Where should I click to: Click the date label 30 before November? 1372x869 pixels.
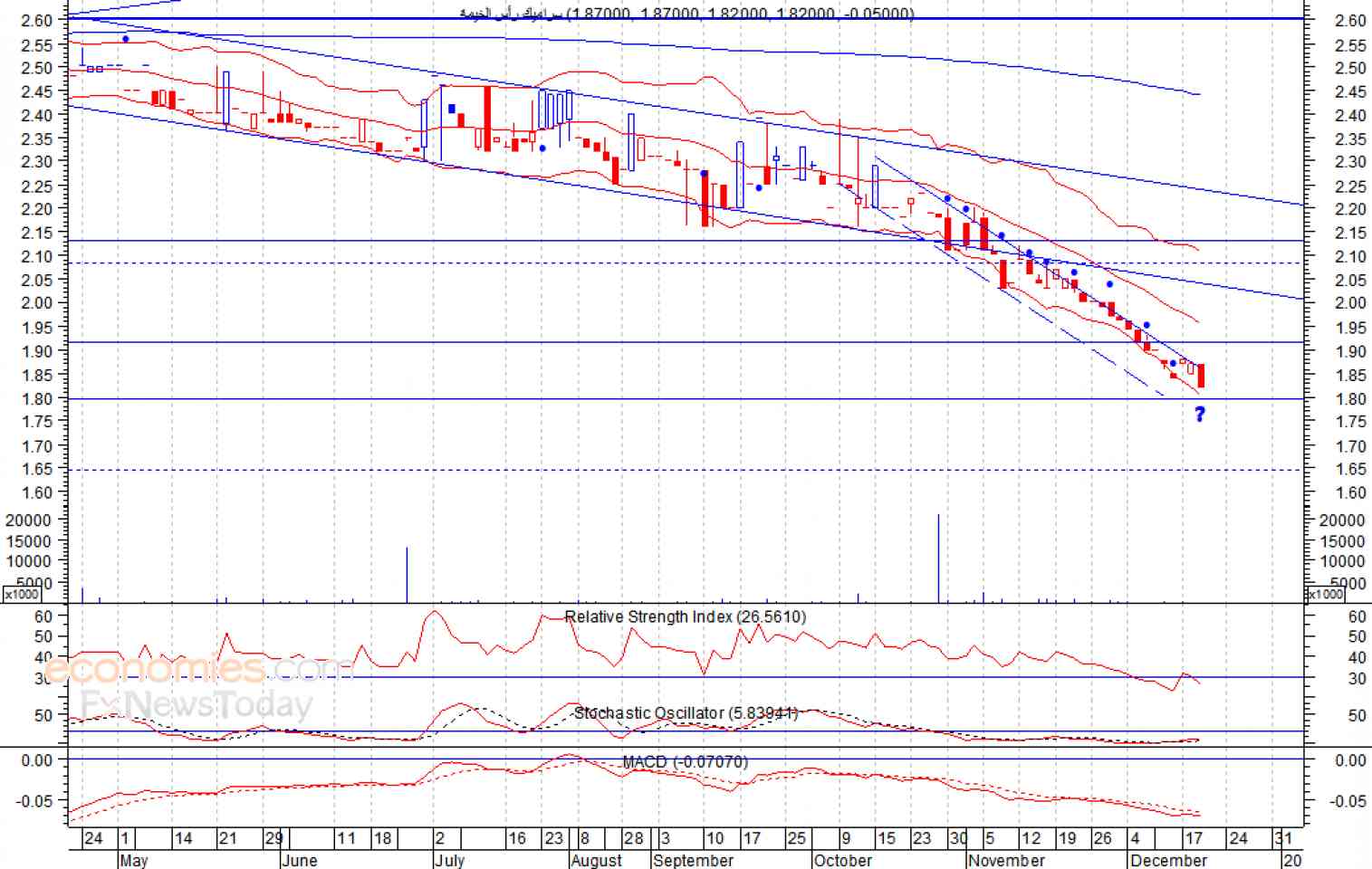click(958, 838)
